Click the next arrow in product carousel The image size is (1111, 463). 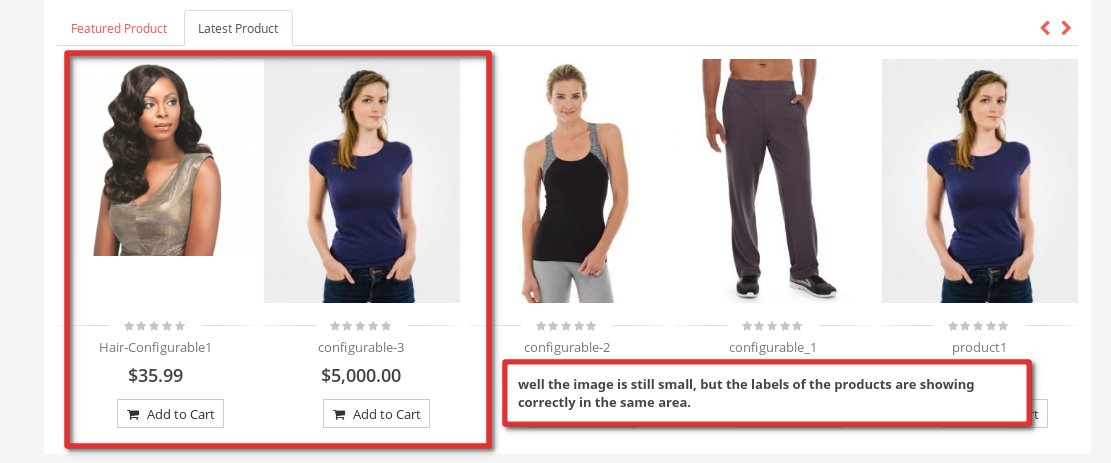coord(1066,28)
